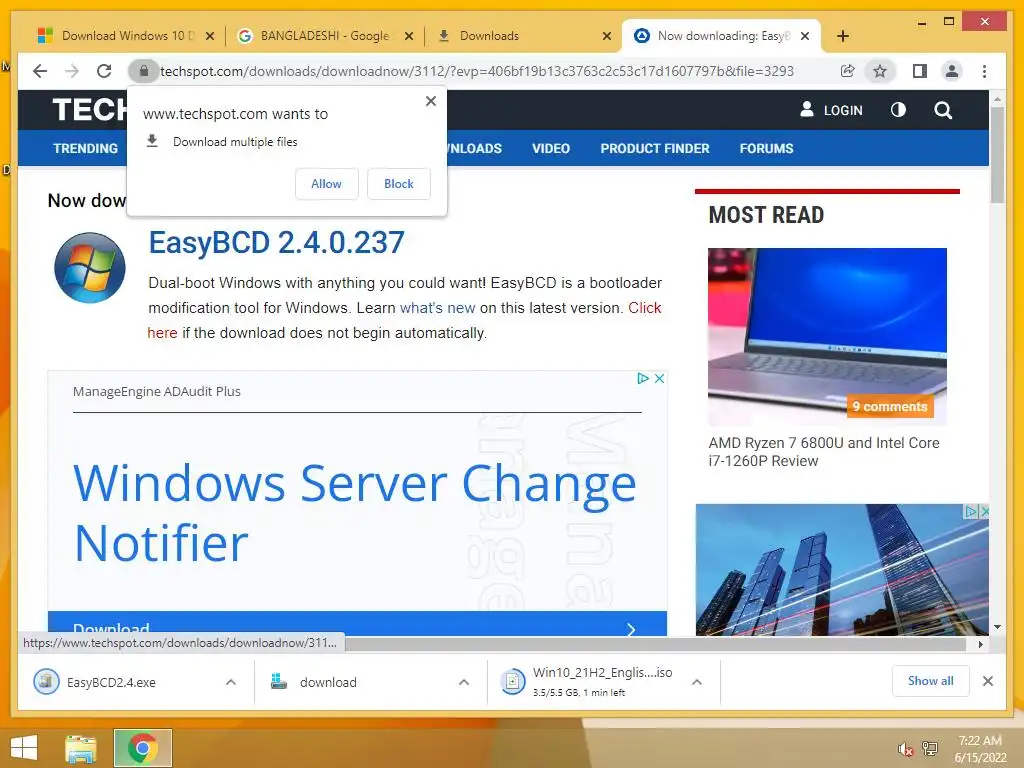Open File Explorer from the taskbar
Screen dimensions: 1024x768
[81, 748]
